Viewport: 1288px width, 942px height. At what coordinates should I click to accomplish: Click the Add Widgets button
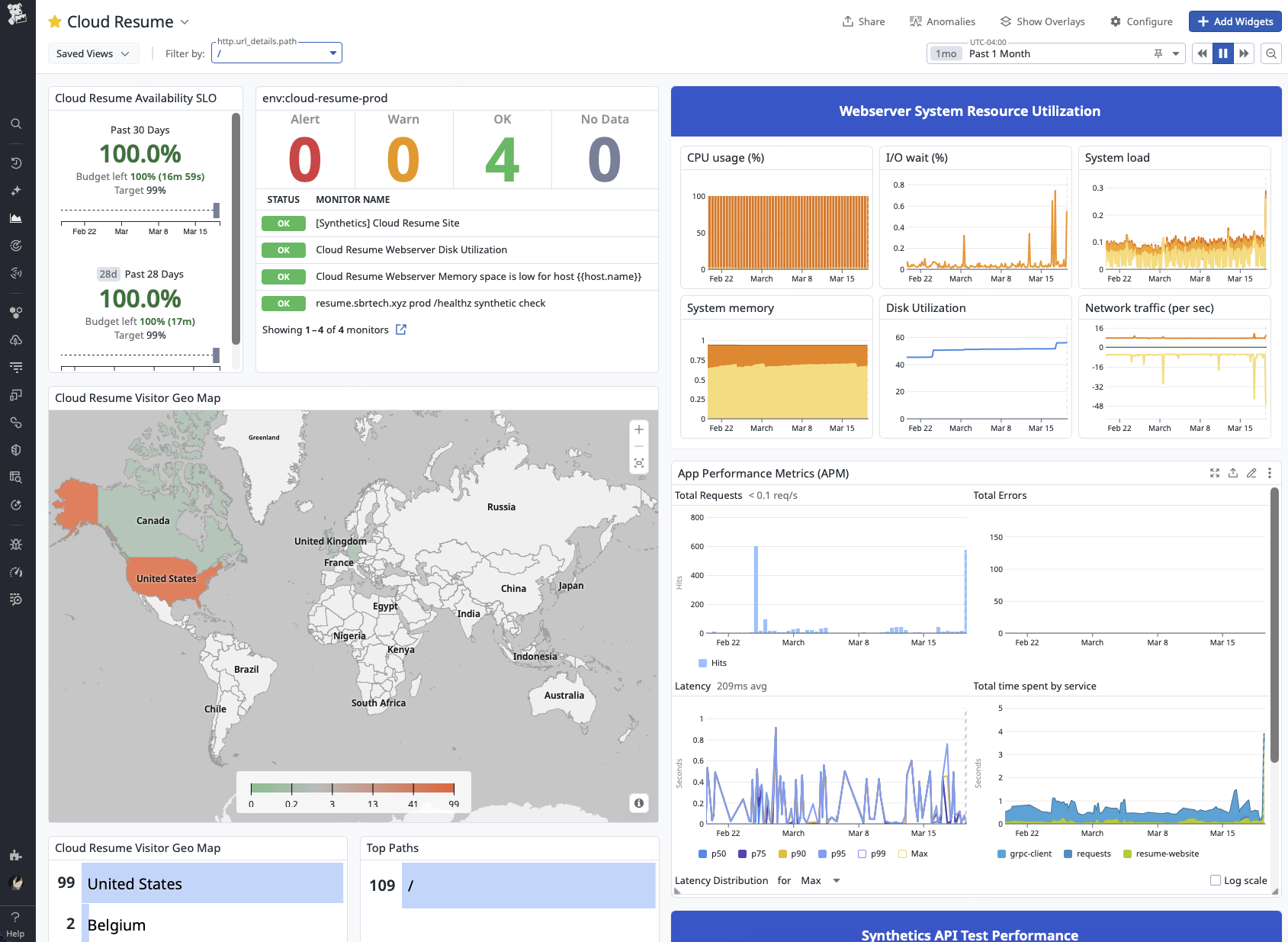point(1234,21)
